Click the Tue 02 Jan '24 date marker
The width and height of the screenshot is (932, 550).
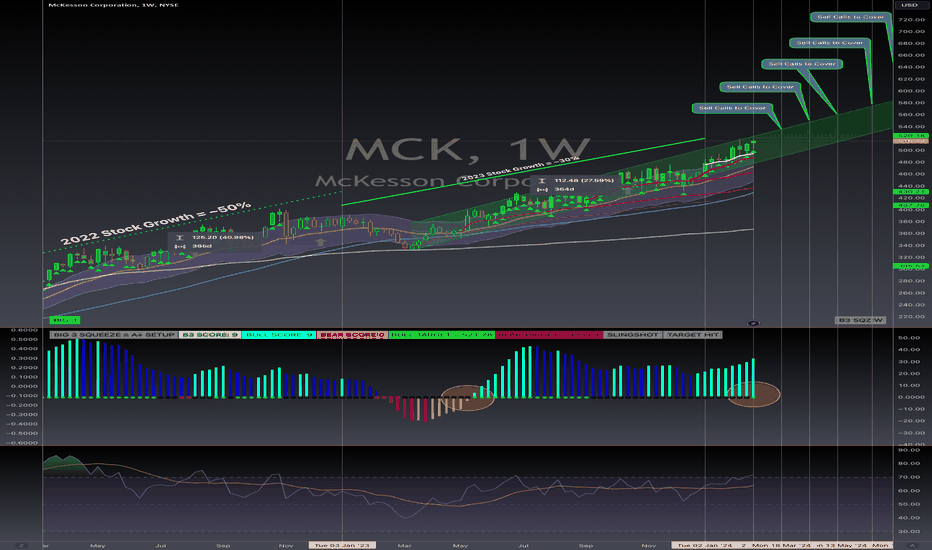tap(705, 545)
